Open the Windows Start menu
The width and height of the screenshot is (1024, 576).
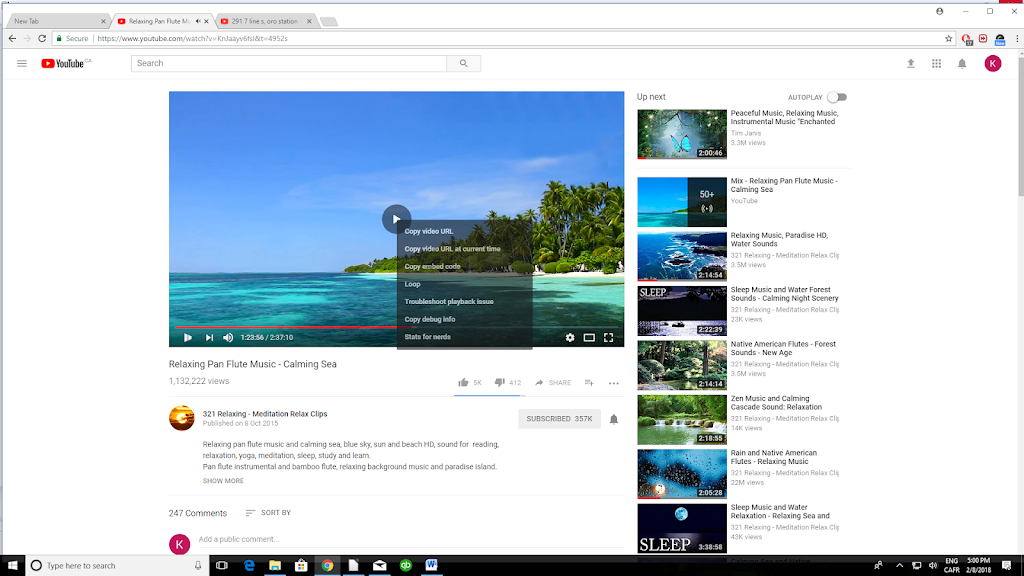tap(12, 566)
